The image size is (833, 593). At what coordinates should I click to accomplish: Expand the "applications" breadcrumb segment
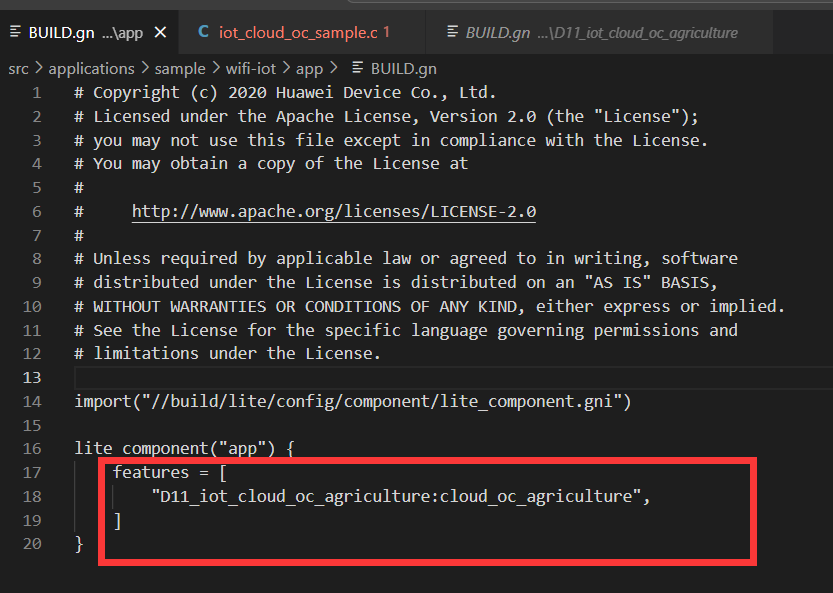91,69
